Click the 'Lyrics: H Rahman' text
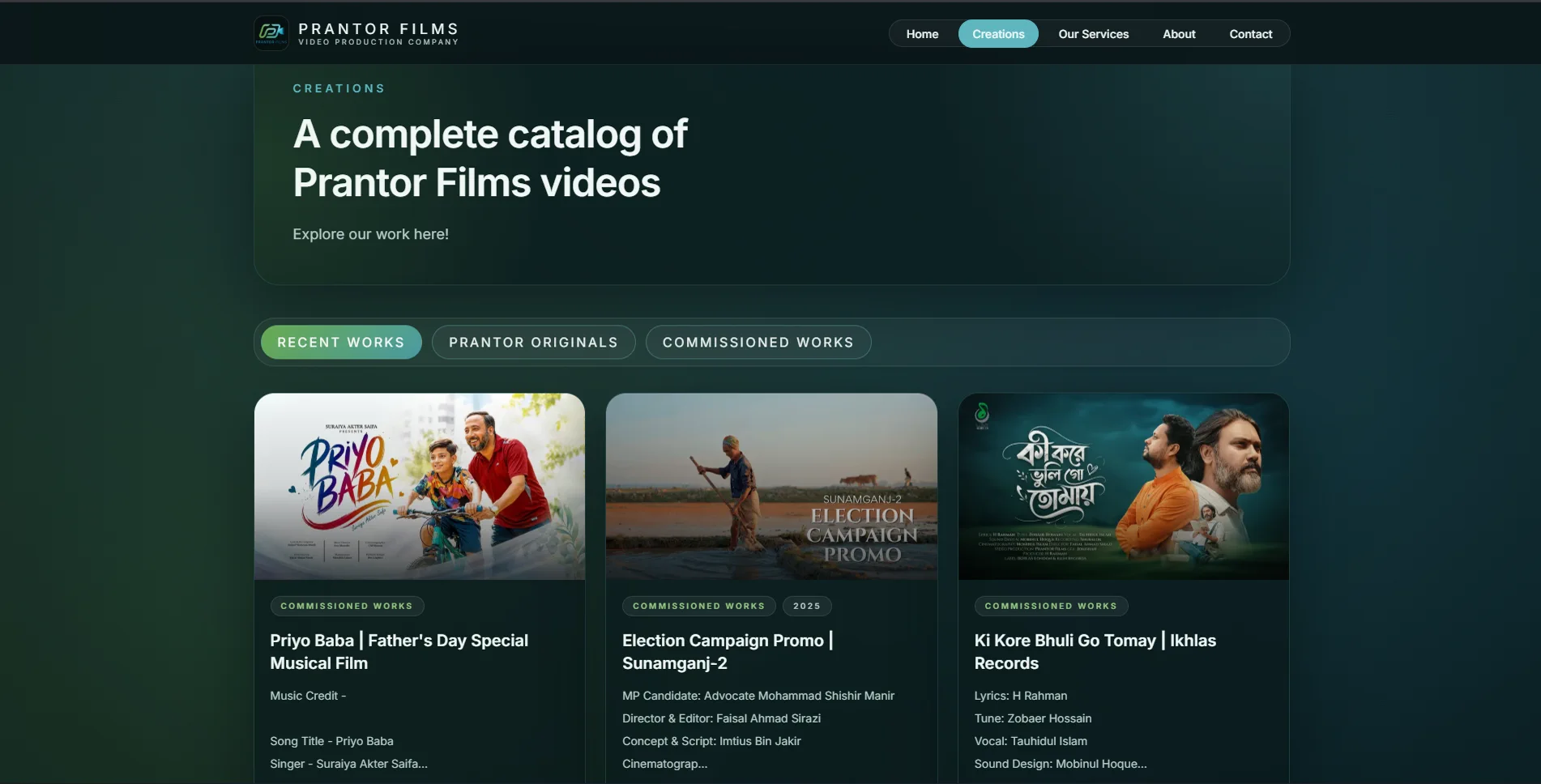 coord(1021,696)
